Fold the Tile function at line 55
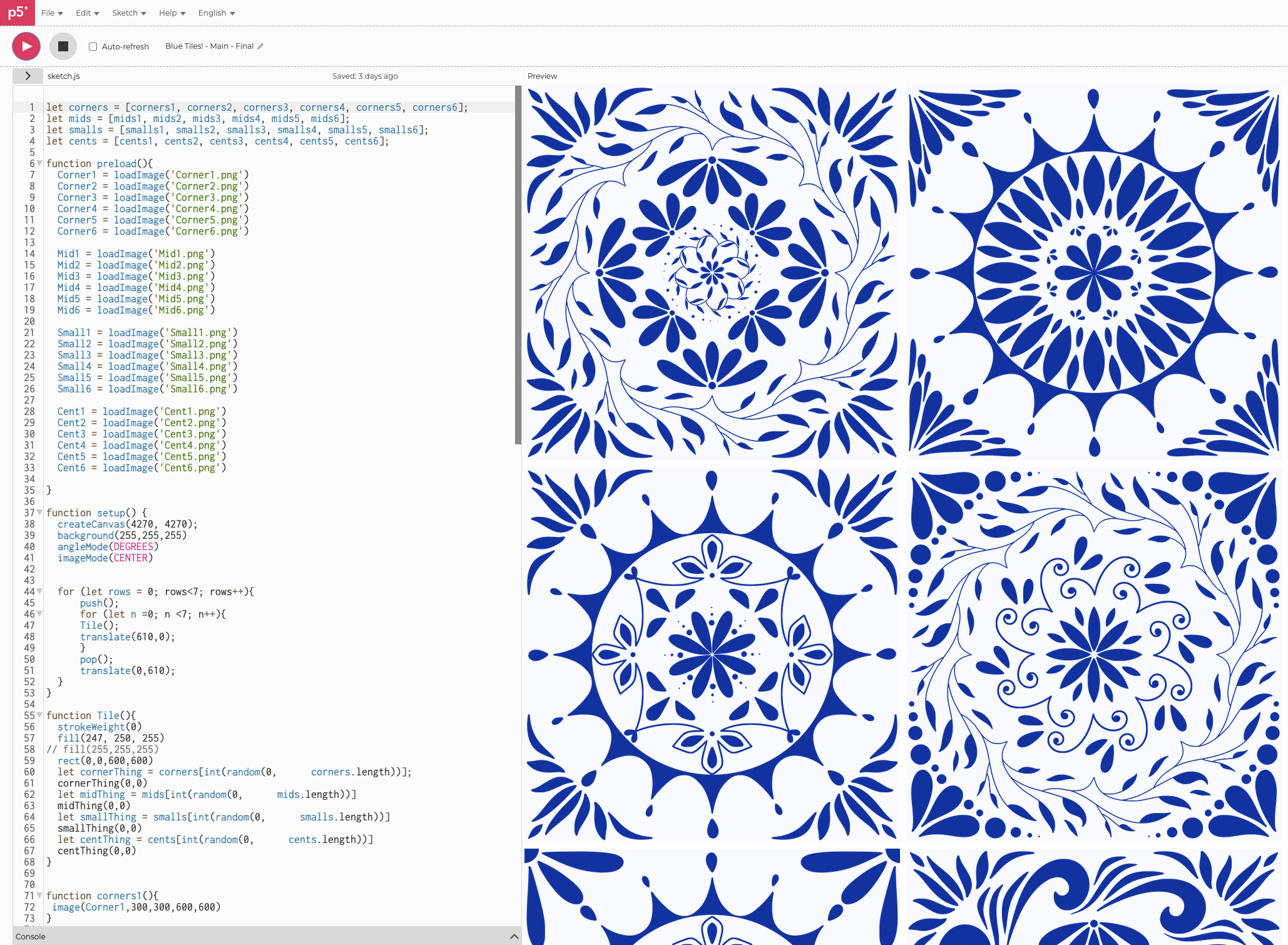Image resolution: width=1288 pixels, height=945 pixels. [x=39, y=715]
